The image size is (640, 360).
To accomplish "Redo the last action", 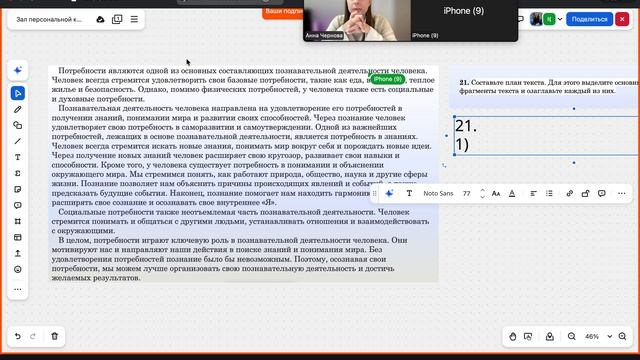I will (x=33, y=336).
